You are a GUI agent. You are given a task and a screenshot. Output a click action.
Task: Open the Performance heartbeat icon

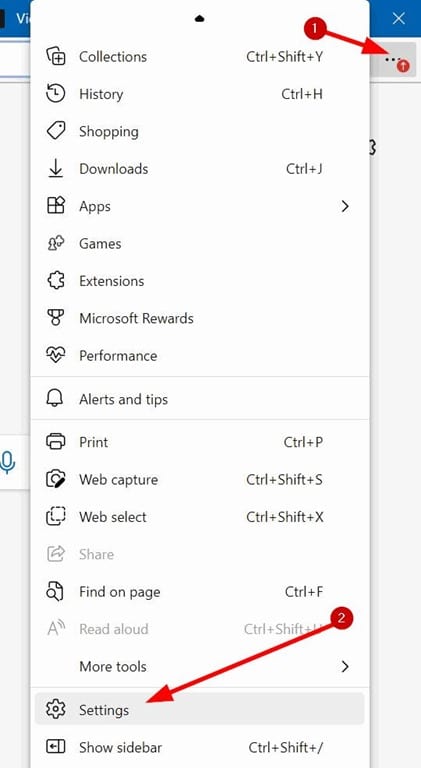click(55, 356)
